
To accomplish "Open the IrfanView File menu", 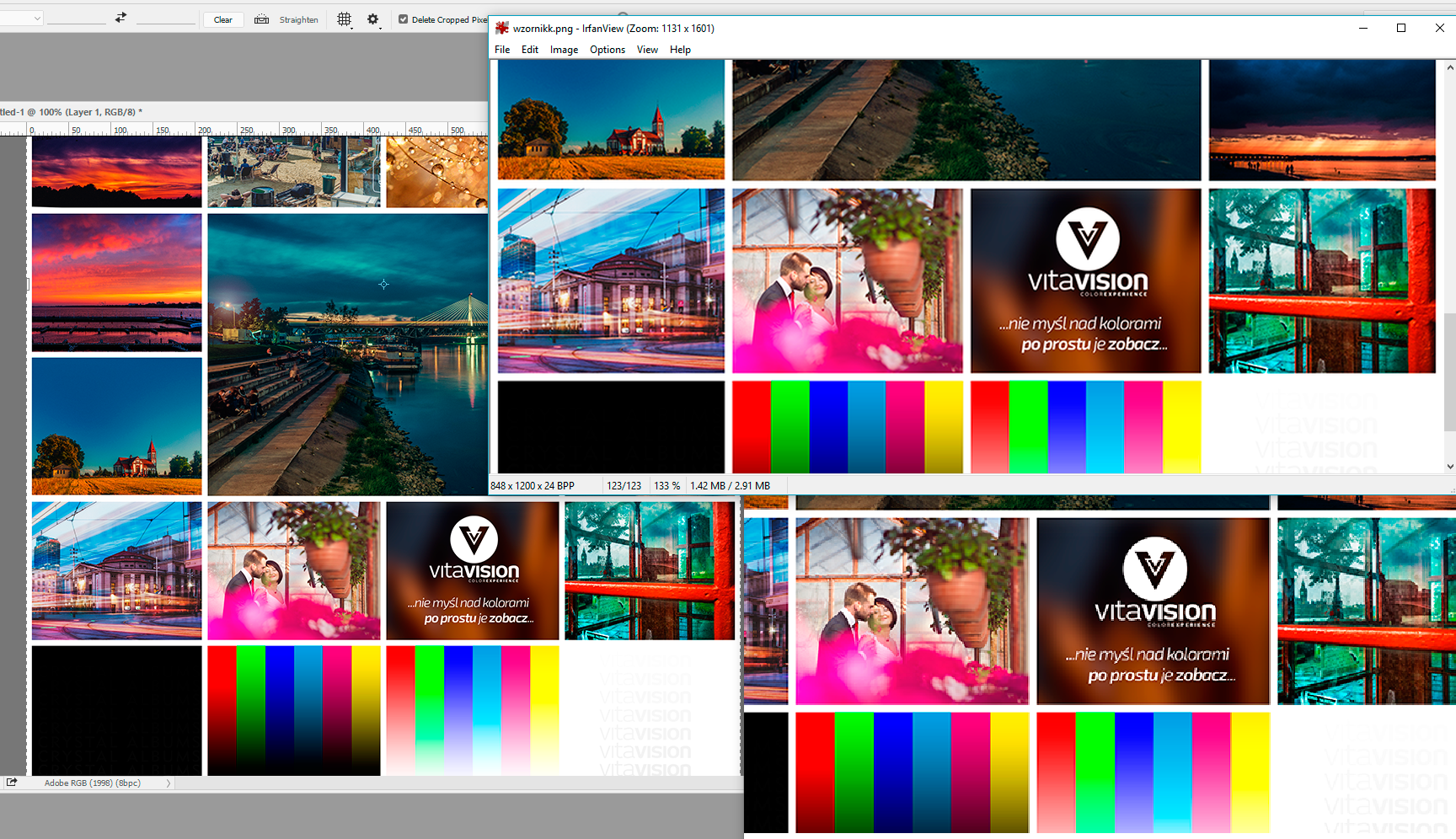I will pyautogui.click(x=502, y=50).
